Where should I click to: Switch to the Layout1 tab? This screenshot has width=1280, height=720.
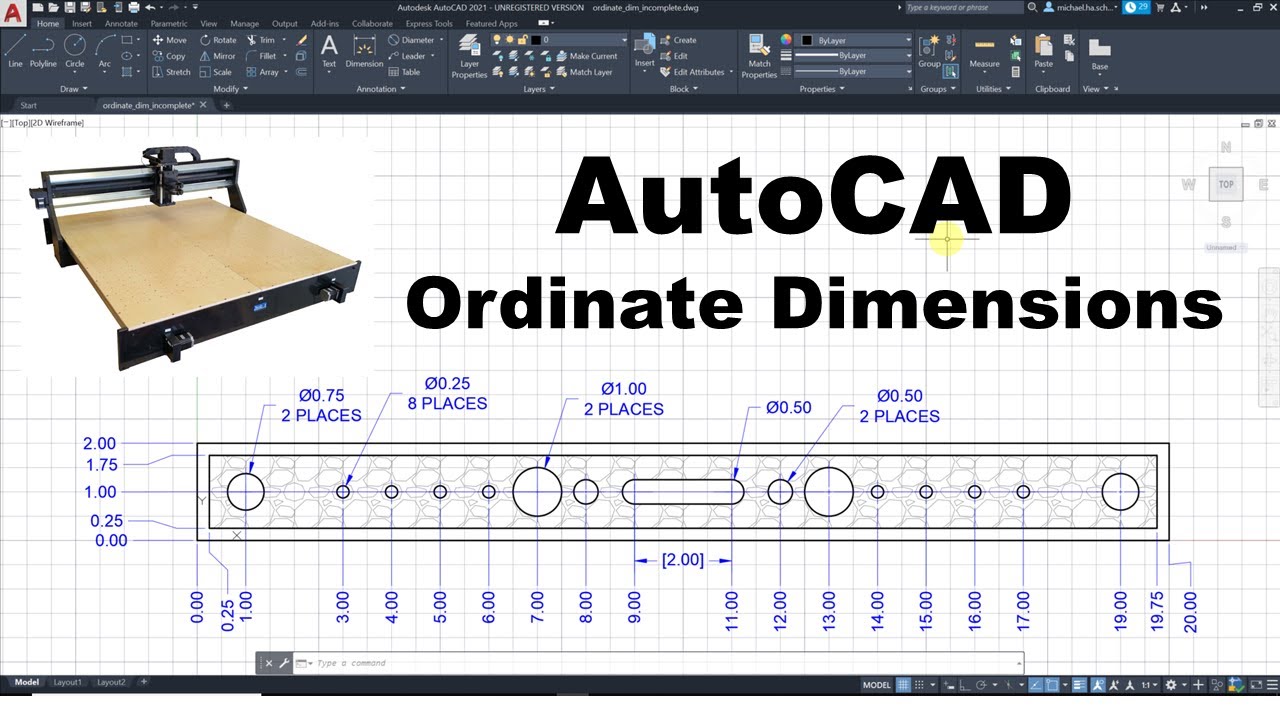[x=67, y=682]
